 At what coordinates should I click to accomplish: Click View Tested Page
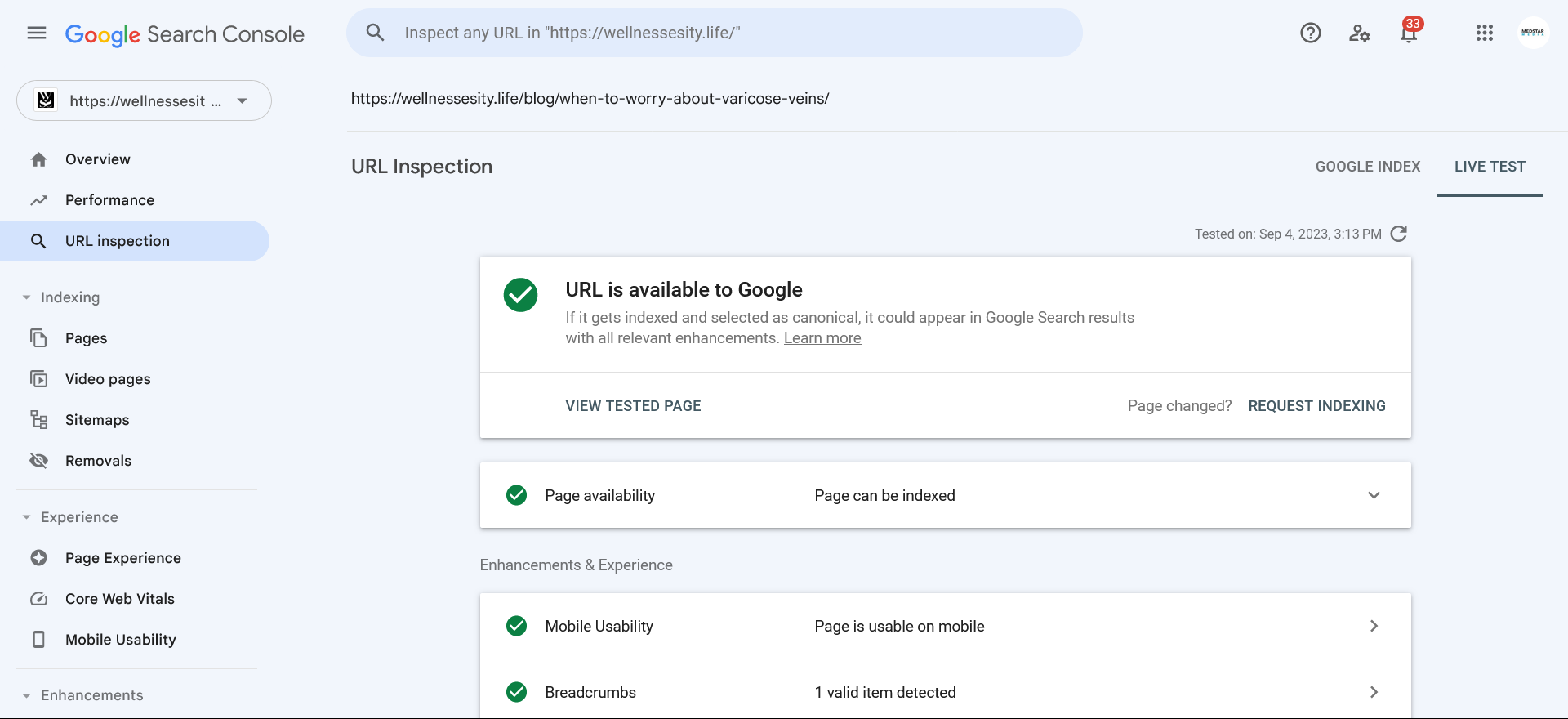(633, 406)
